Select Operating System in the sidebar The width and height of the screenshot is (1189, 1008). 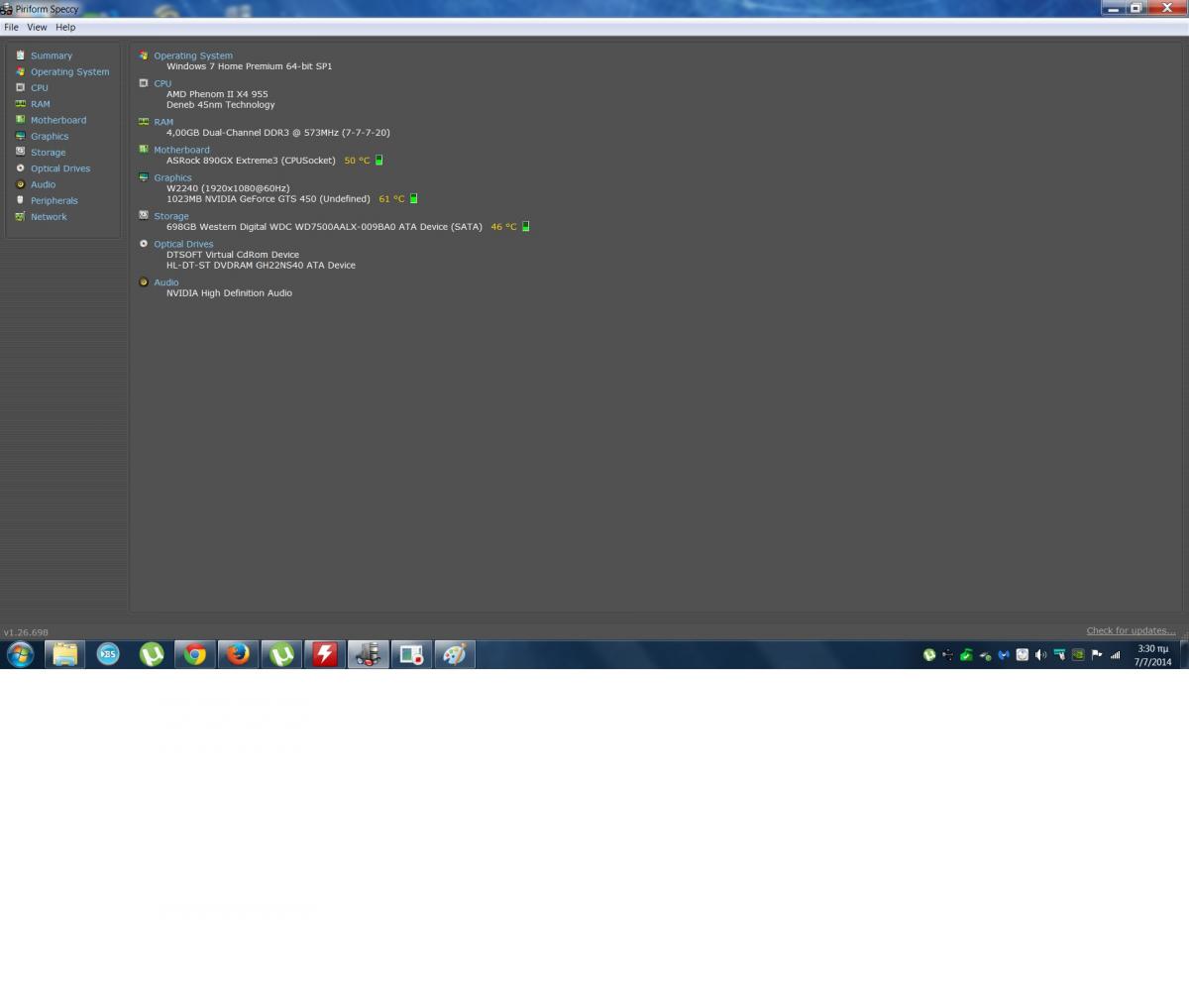point(69,71)
